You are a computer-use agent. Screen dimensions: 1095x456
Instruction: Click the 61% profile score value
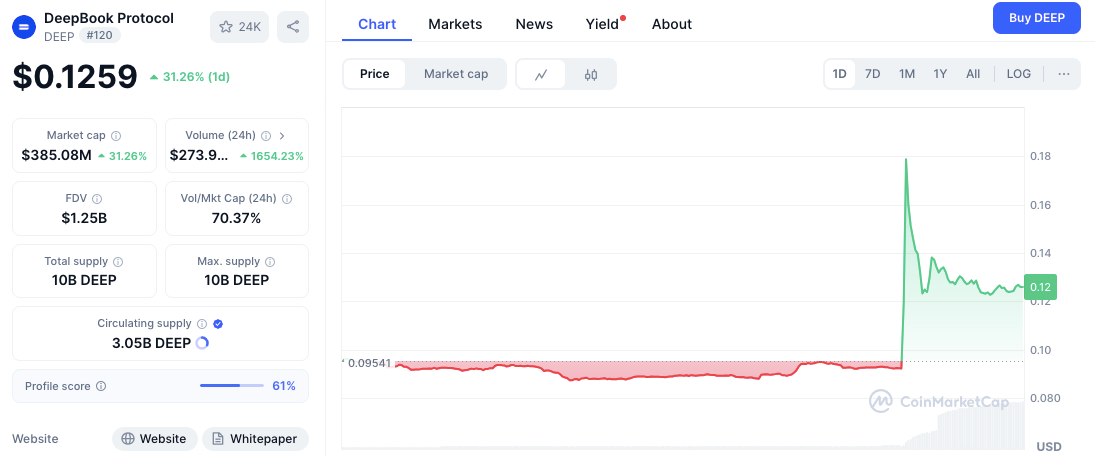(284, 386)
